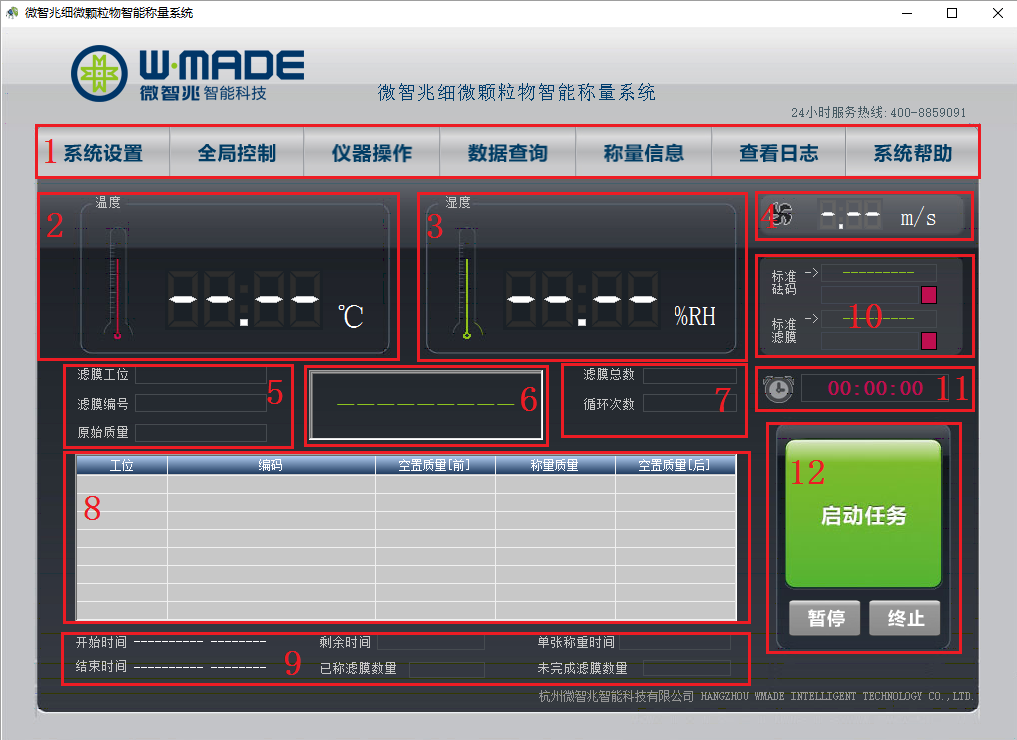Click the red 标准滤膜 indicator square
The image size is (1017, 740).
(928, 341)
